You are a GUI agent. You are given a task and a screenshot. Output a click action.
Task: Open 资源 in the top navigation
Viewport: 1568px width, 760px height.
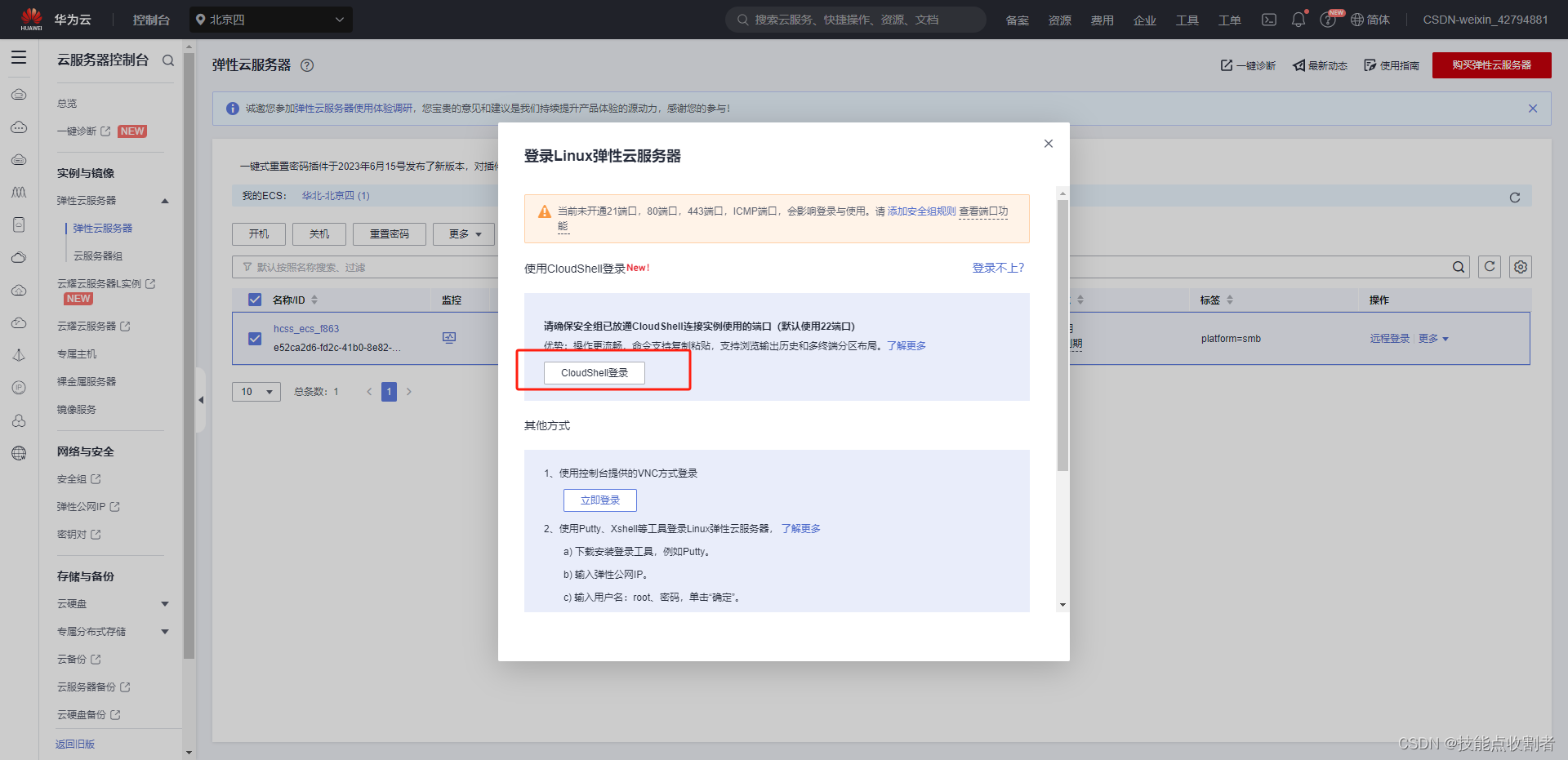point(1060,20)
